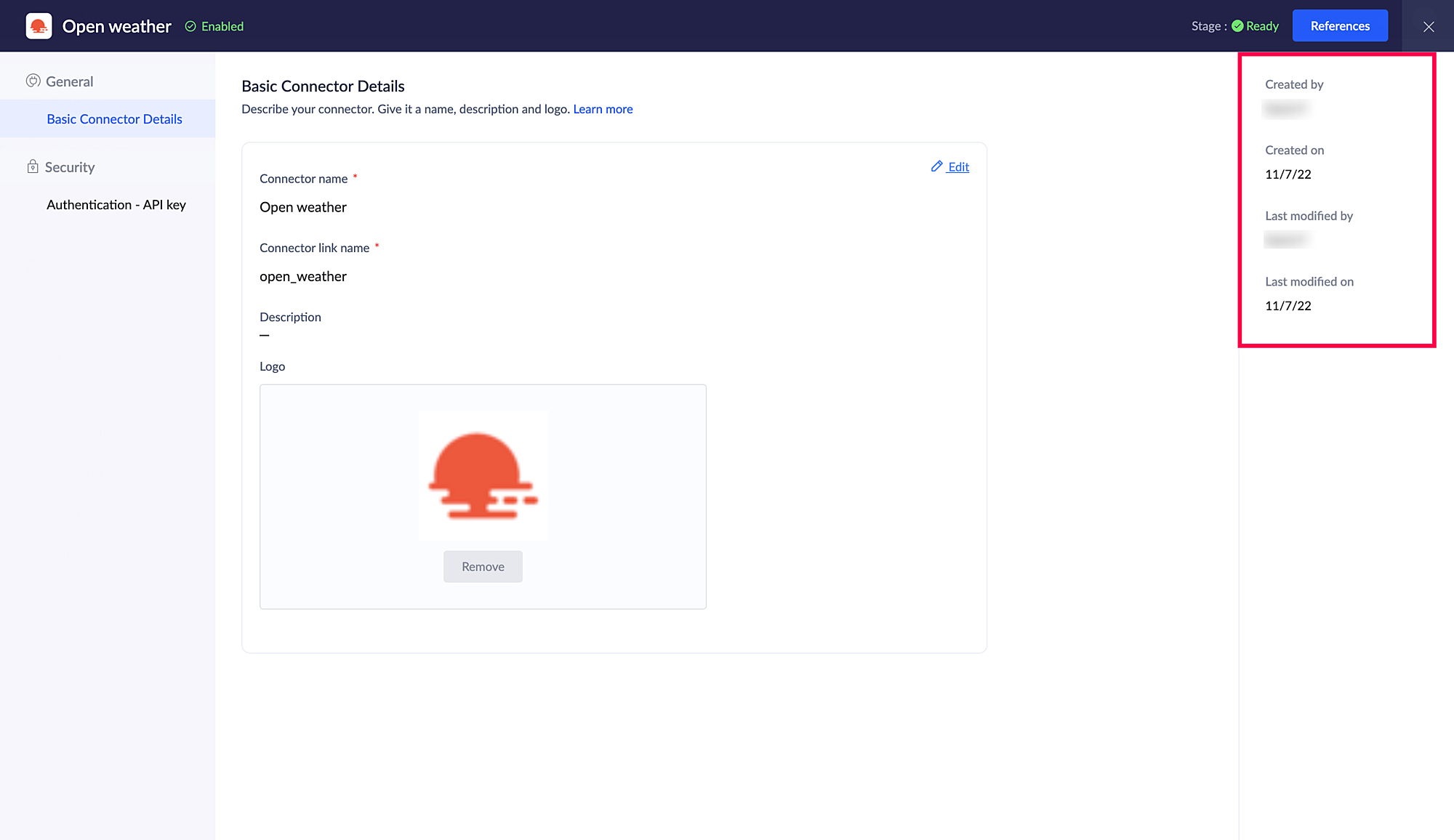This screenshot has height=840, width=1454.
Task: Click the Created on date 11/7/22
Action: click(x=1288, y=174)
